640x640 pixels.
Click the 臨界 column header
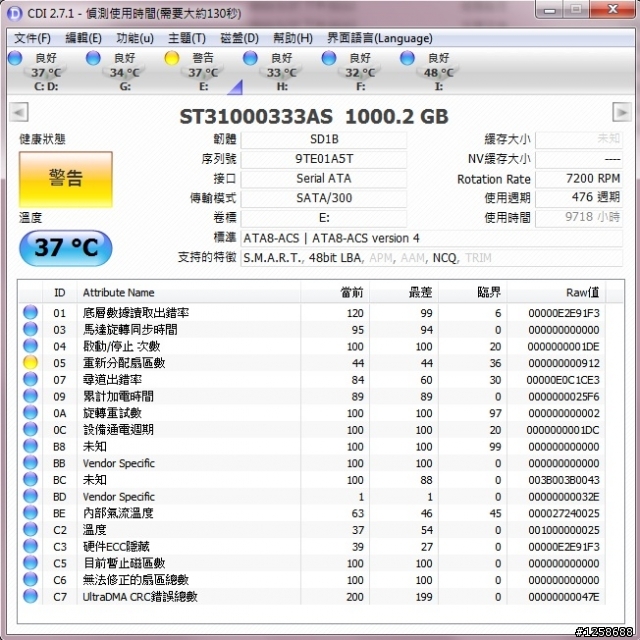(x=473, y=293)
